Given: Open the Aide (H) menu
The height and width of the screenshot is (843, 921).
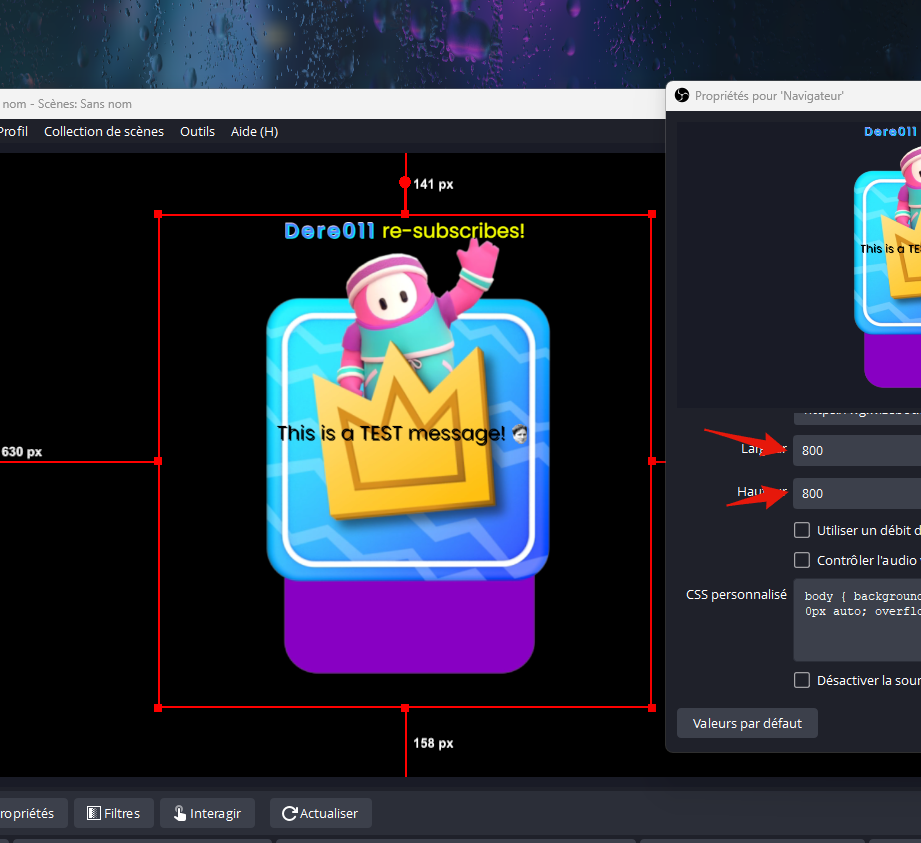Looking at the screenshot, I should [254, 132].
